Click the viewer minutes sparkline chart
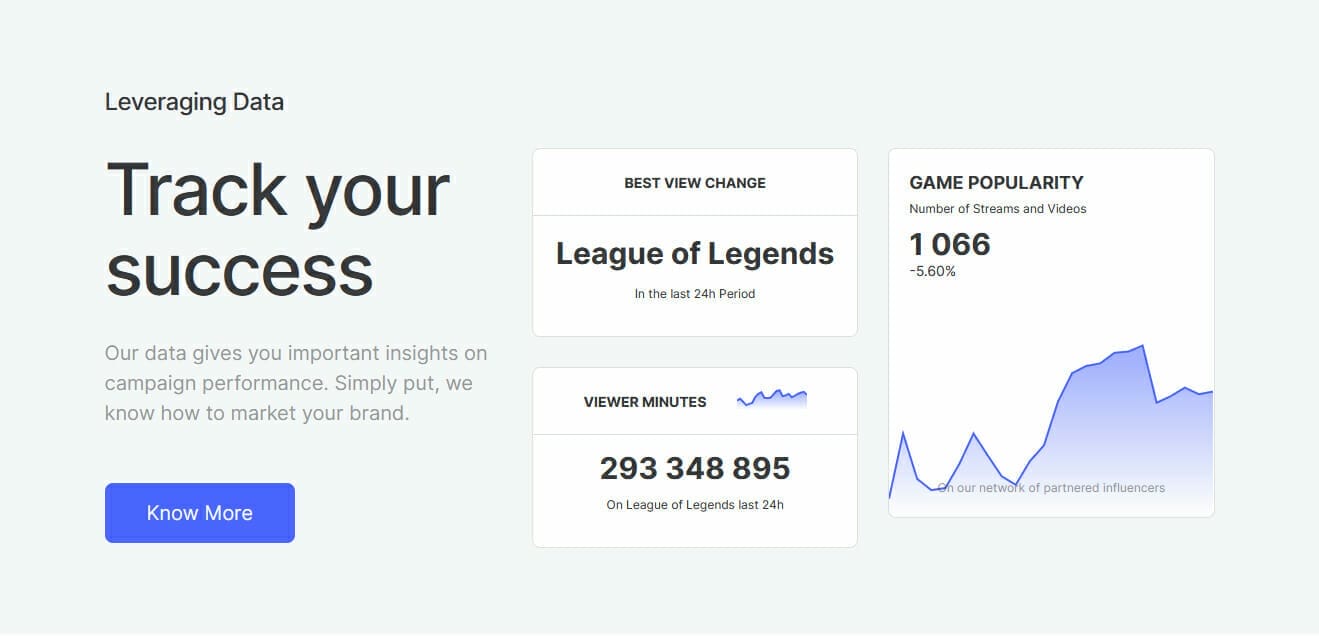 (771, 399)
